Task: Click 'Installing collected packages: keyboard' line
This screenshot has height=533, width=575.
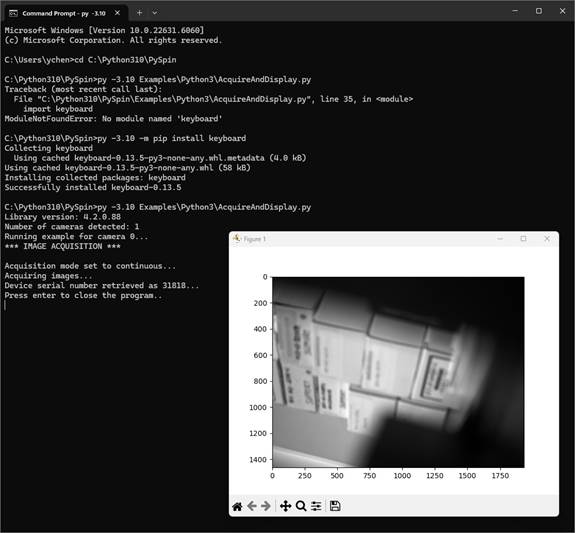Action: pyautogui.click(x=95, y=178)
